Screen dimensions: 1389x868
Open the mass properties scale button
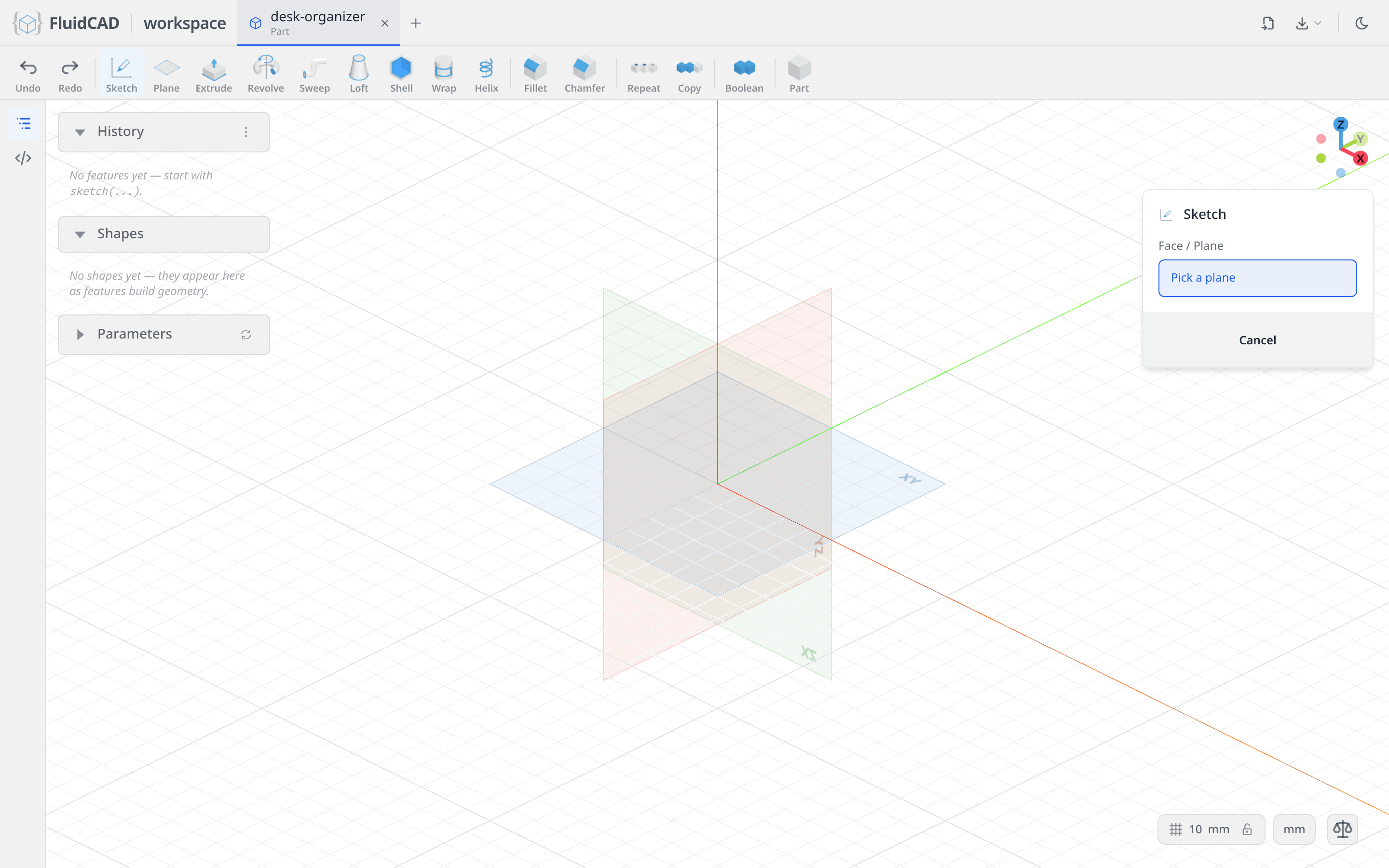(x=1342, y=829)
